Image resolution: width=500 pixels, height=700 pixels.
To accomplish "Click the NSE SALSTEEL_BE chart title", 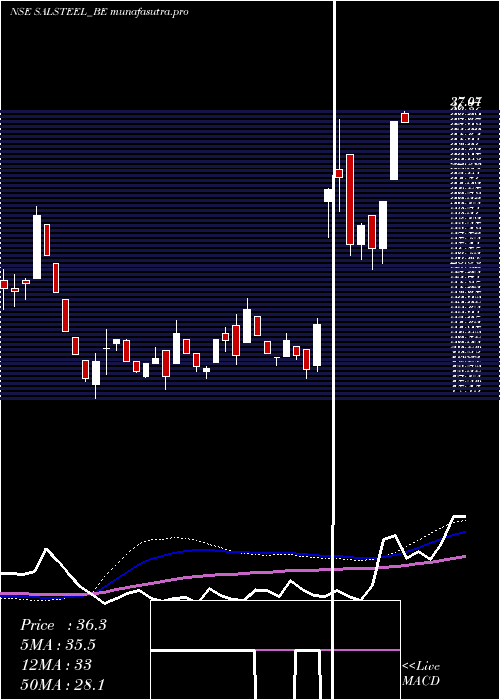I will 99,12.
